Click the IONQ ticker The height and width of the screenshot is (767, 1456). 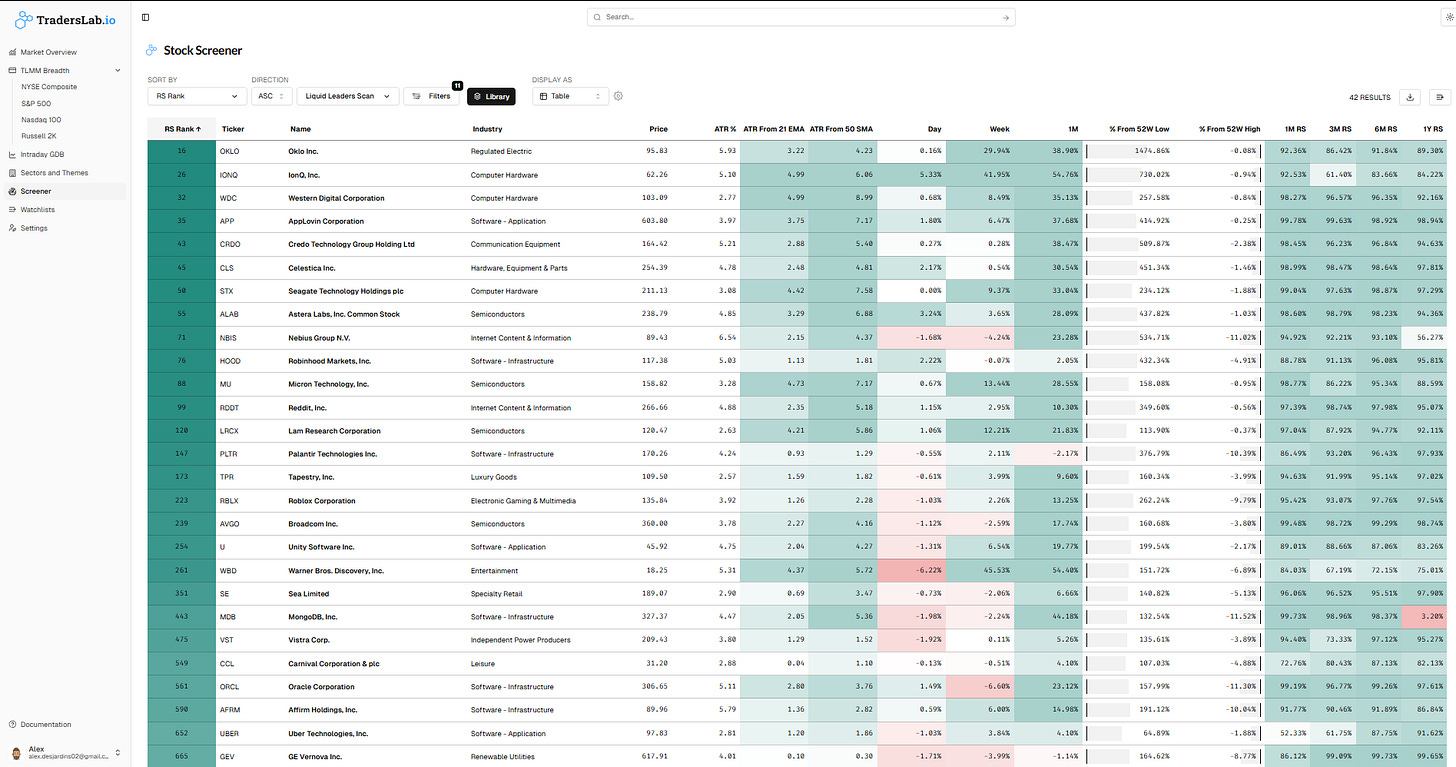[229, 175]
